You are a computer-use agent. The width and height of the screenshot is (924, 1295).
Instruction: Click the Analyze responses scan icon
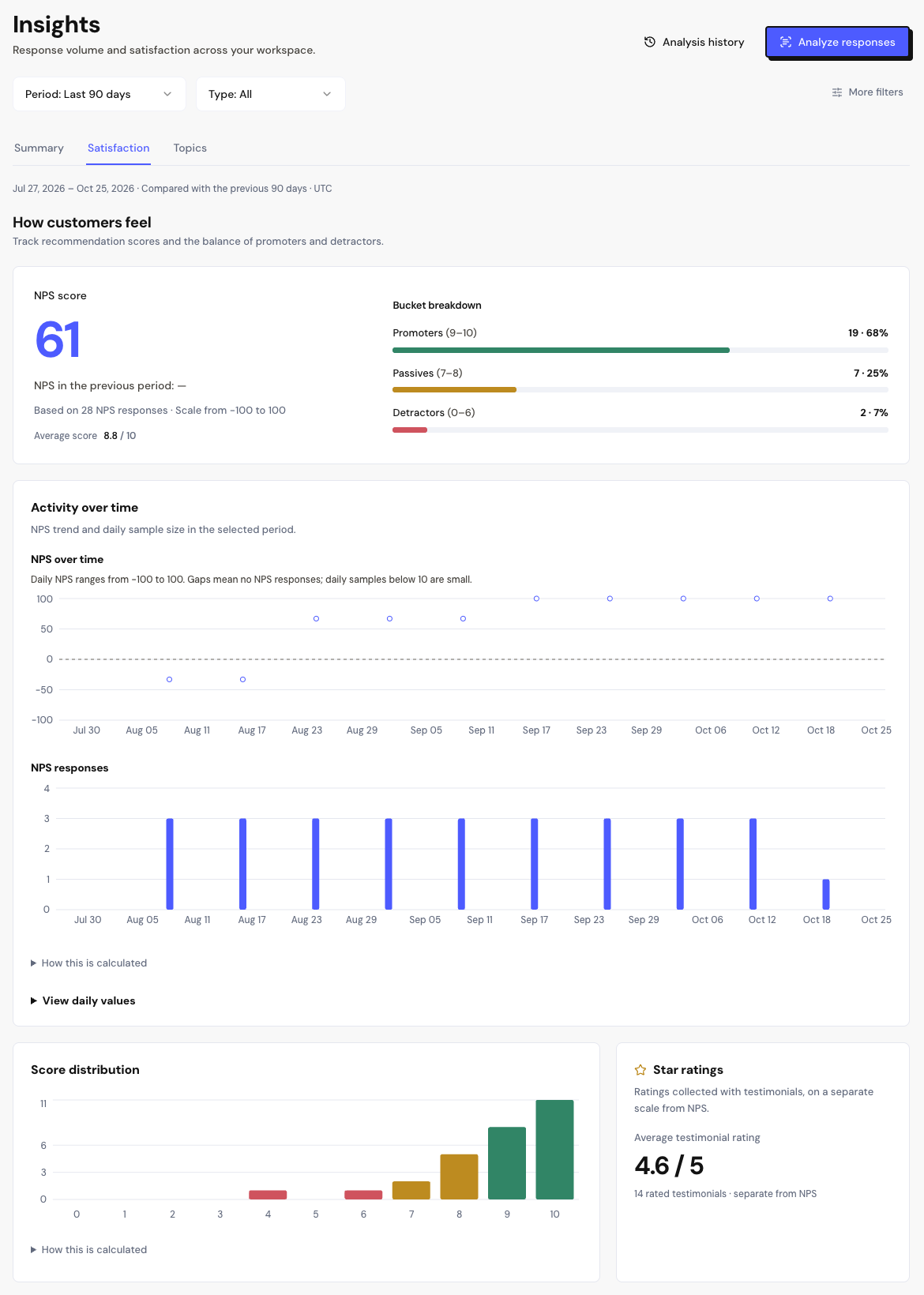786,42
